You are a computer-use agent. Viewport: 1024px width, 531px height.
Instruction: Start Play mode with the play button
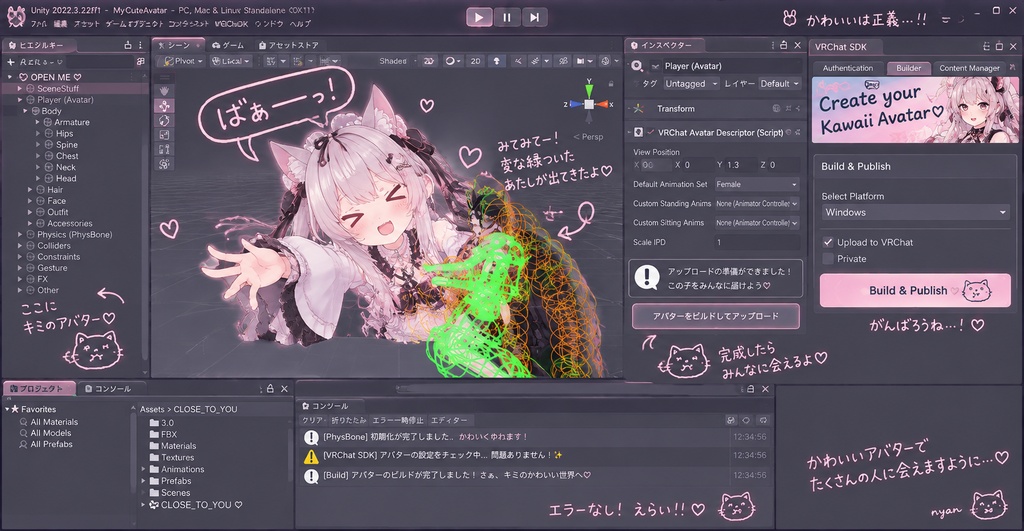pyautogui.click(x=479, y=18)
